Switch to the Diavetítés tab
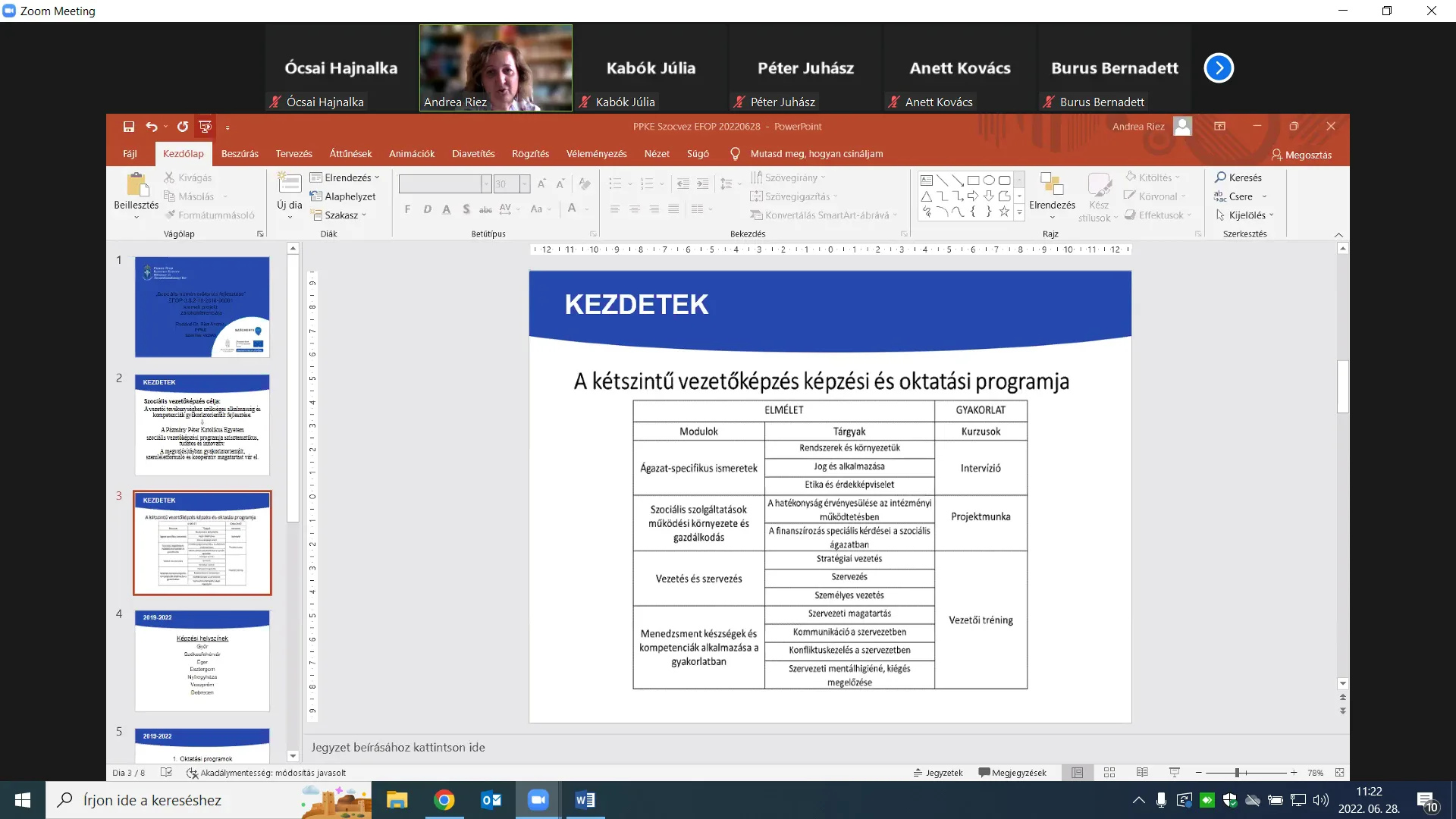 pyautogui.click(x=473, y=154)
